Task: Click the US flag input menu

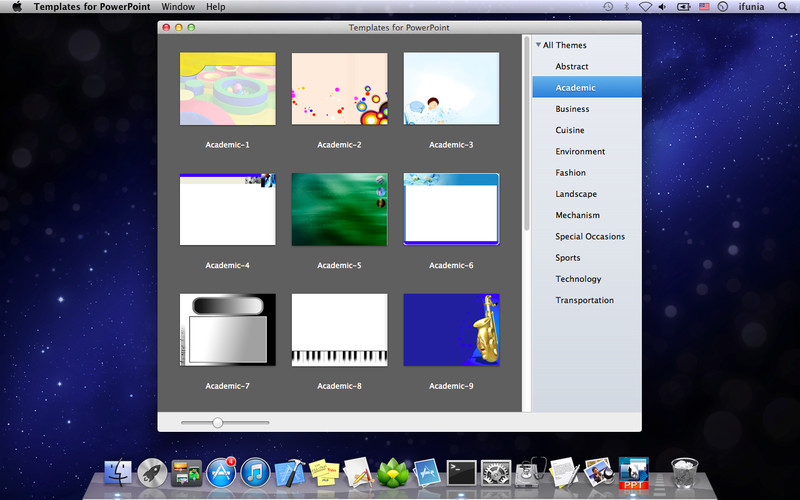Action: 704,7
